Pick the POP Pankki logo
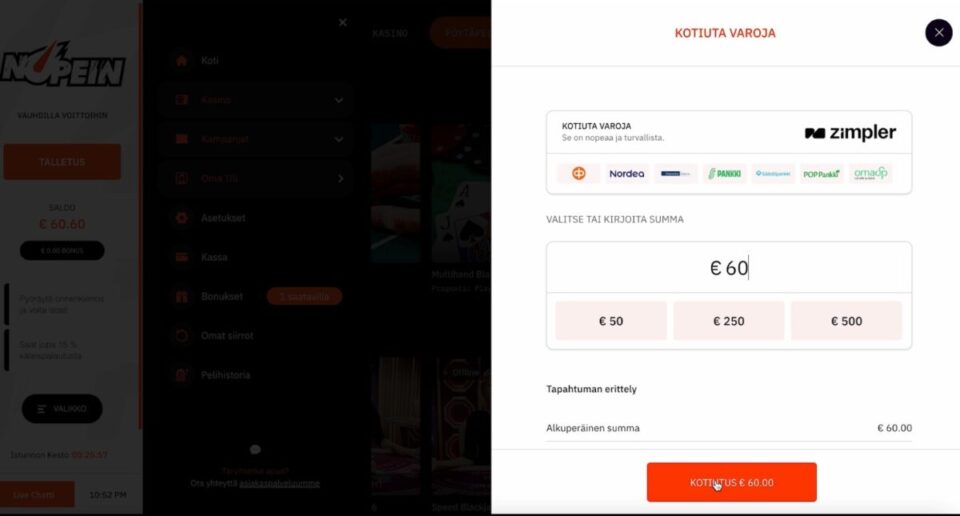 821,173
